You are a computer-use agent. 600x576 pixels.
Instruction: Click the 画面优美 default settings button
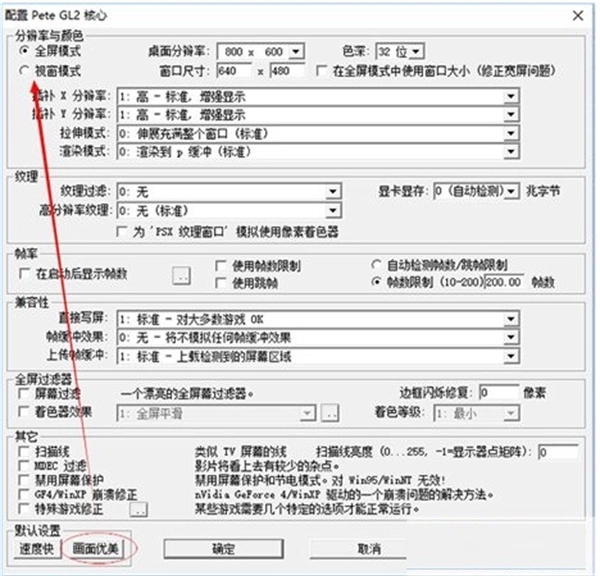coord(94,549)
